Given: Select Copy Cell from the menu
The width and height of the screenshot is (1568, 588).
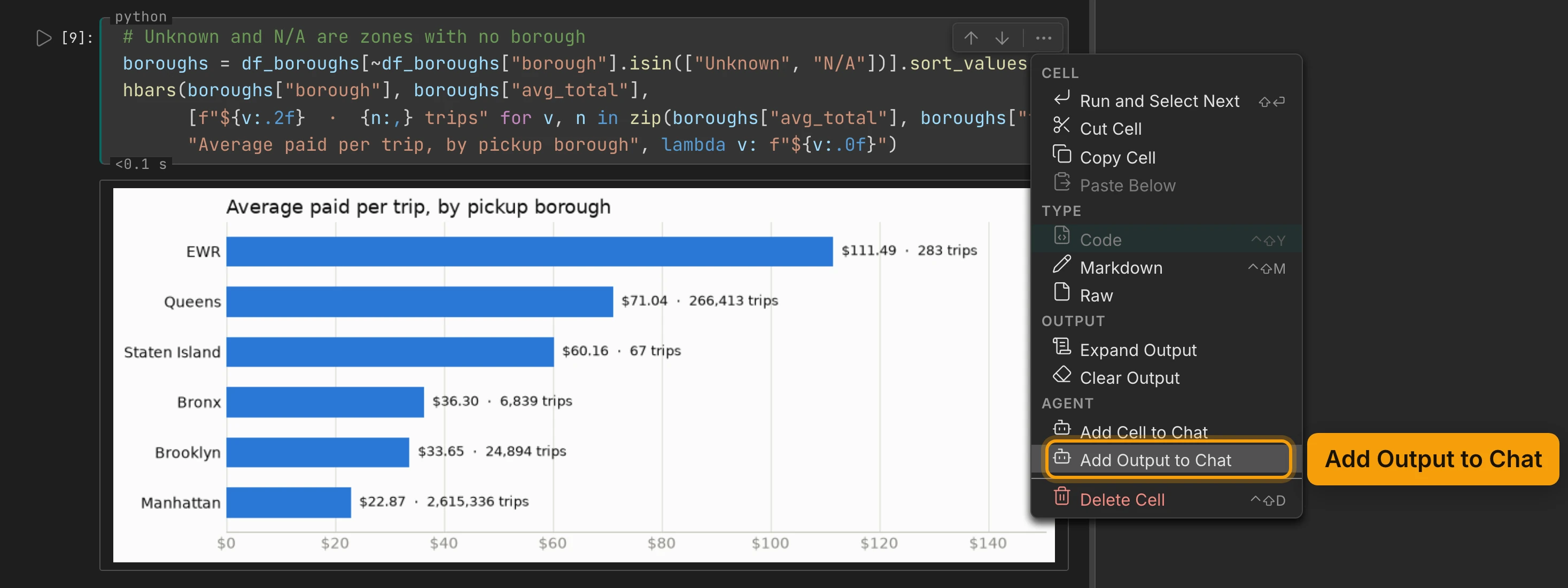Looking at the screenshot, I should (x=1166, y=157).
